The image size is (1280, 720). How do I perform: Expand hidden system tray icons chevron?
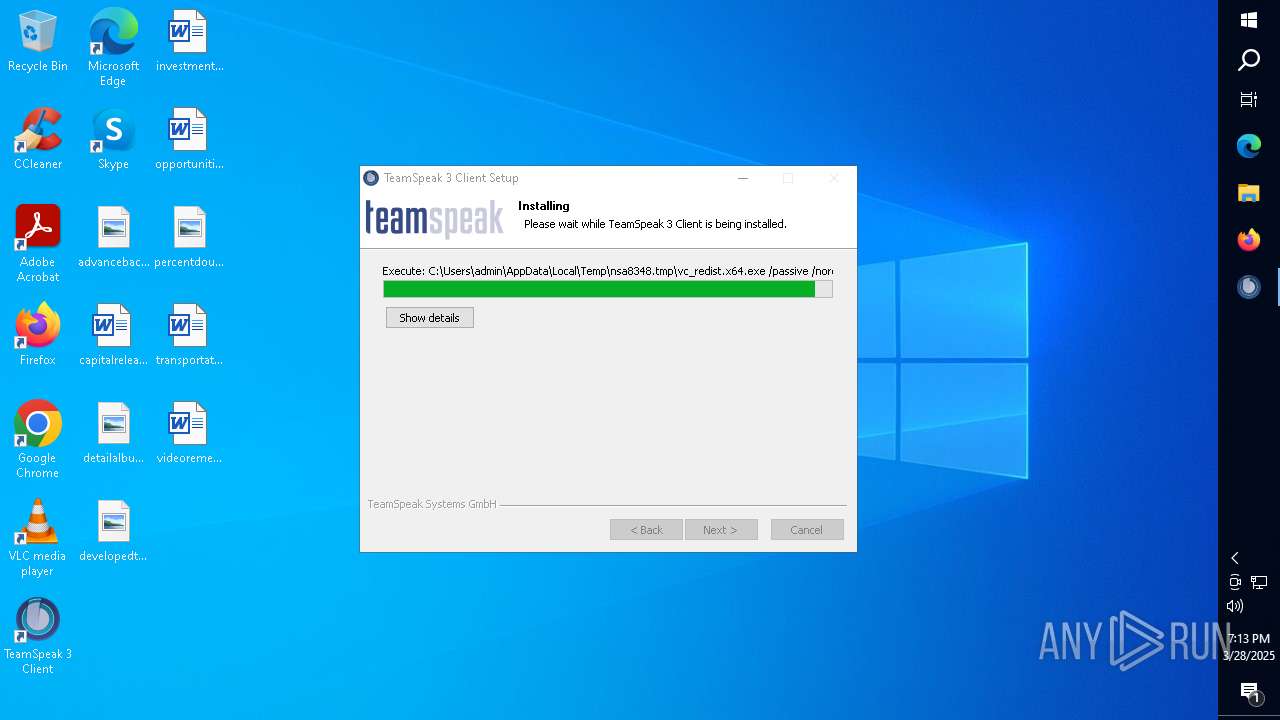(x=1235, y=558)
